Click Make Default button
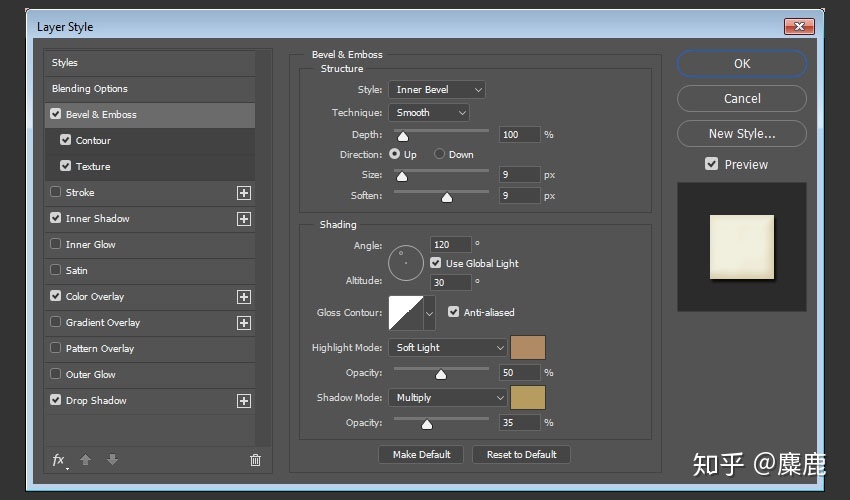The width and height of the screenshot is (850, 500). (x=421, y=454)
